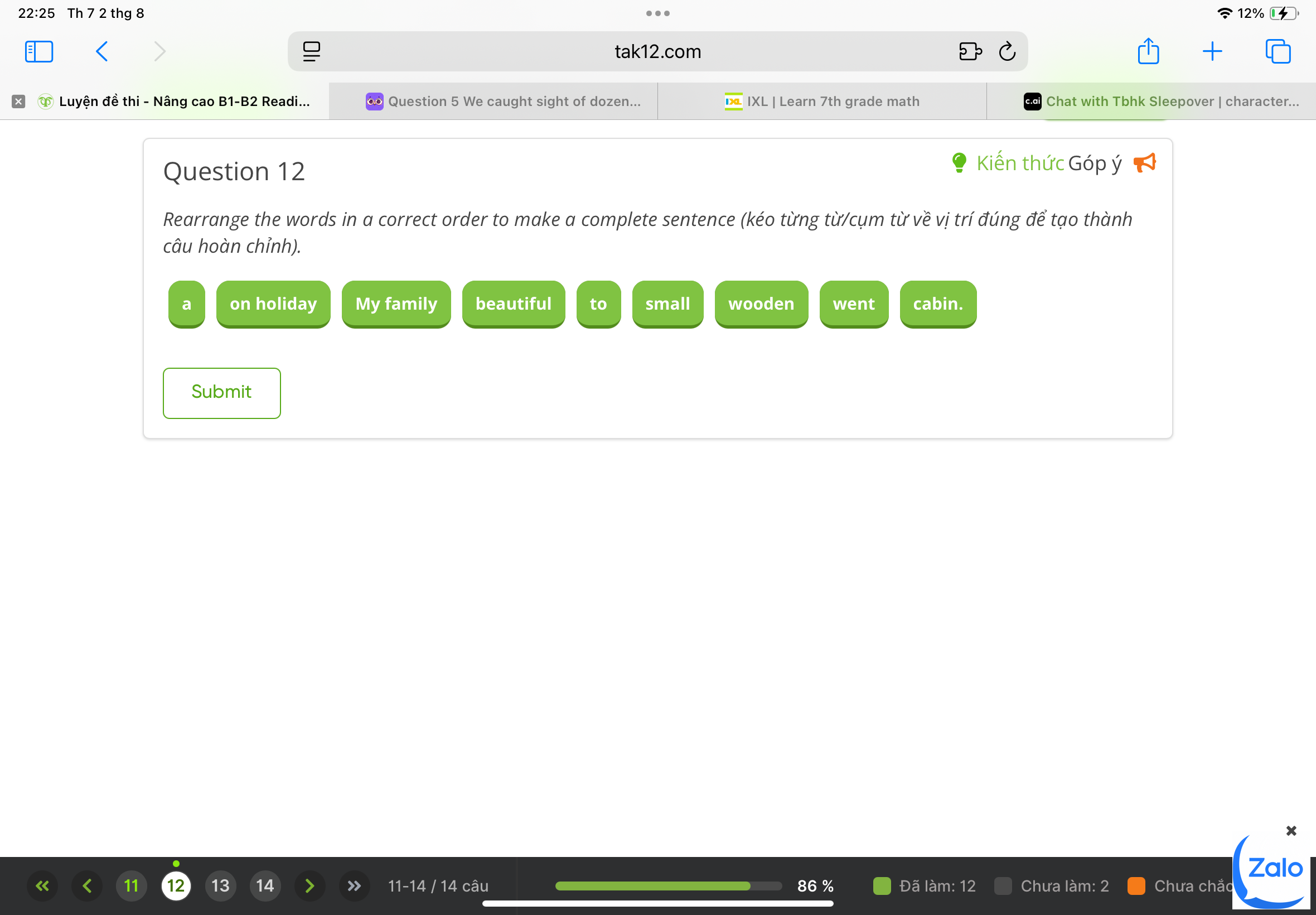
Task: Select the 'My family' word tile
Action: click(396, 304)
